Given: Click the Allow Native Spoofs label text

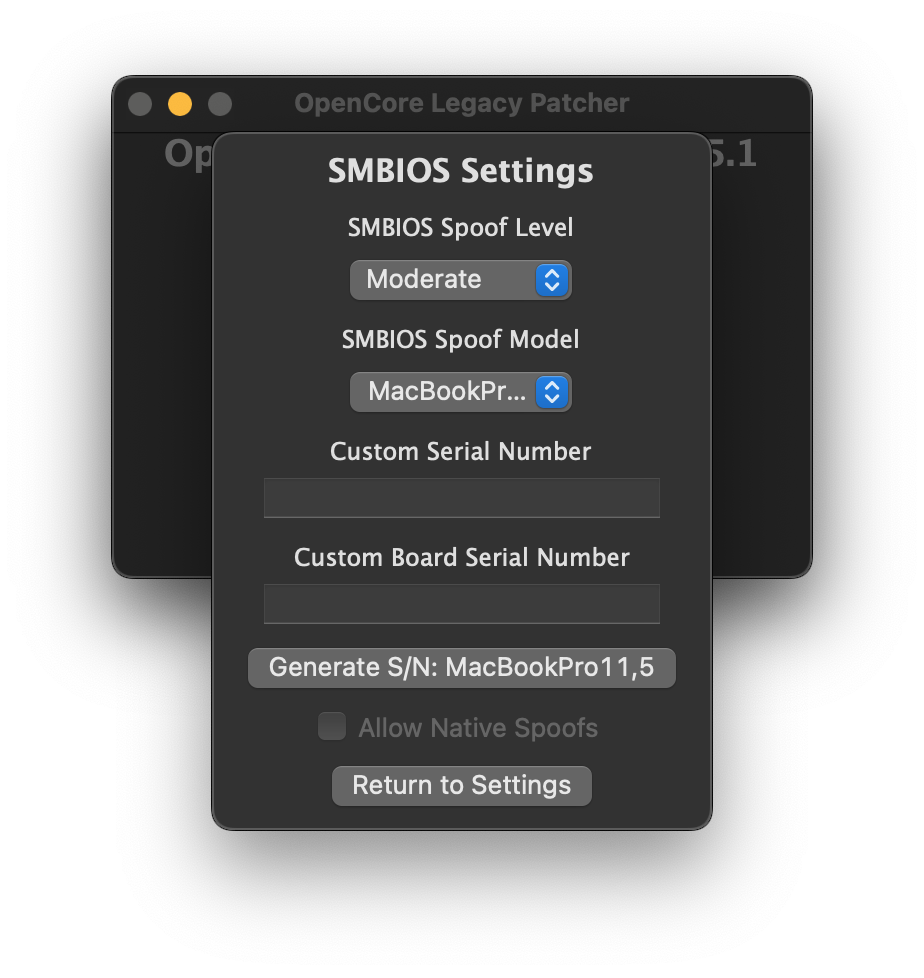Looking at the screenshot, I should 478,728.
